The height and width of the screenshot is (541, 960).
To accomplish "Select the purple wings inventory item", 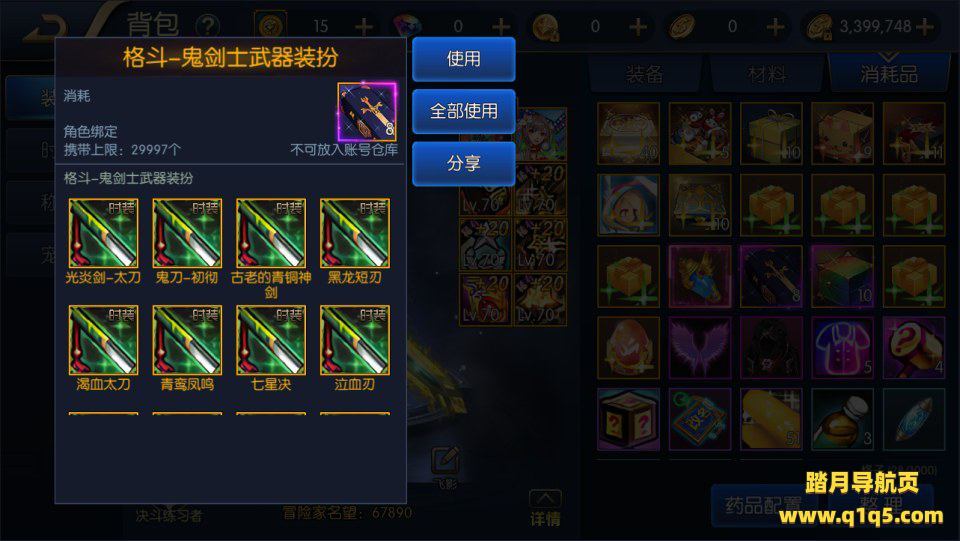I will tap(700, 348).
